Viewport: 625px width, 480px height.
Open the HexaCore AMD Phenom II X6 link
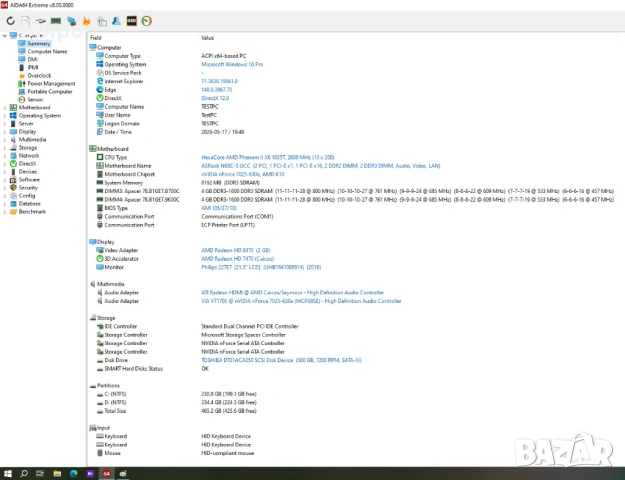tap(267, 157)
